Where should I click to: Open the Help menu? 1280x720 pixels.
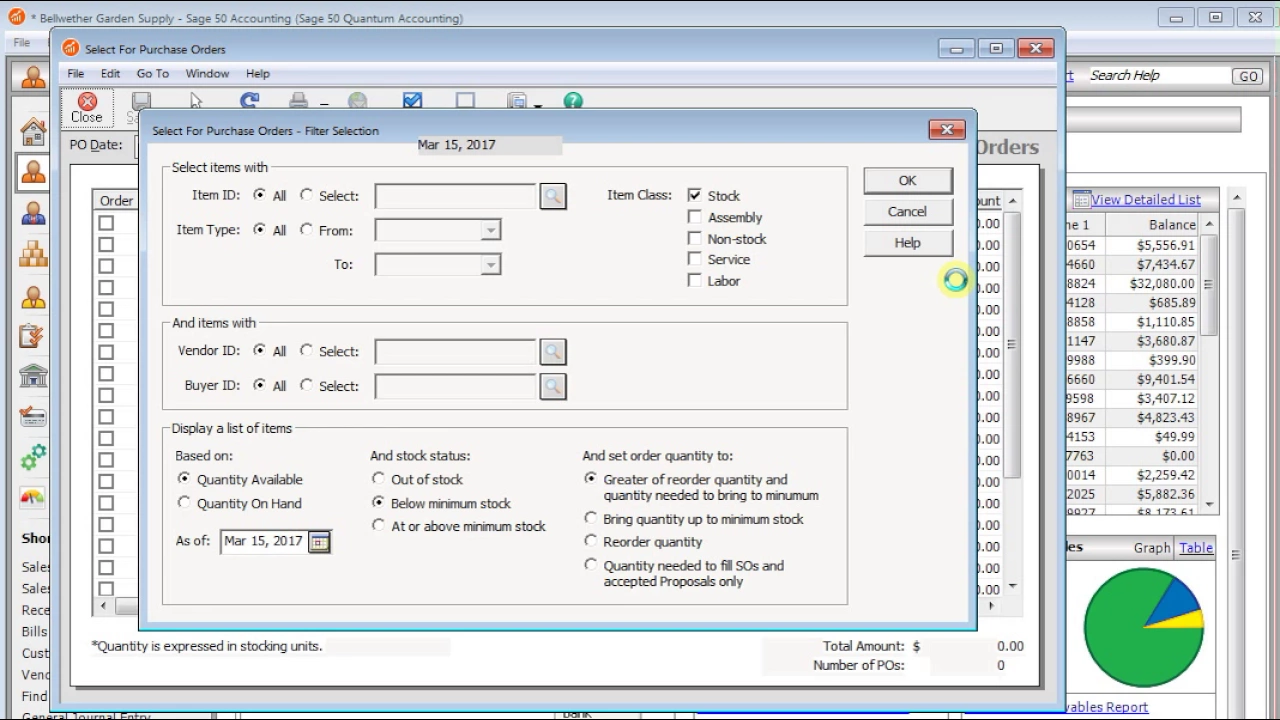pyautogui.click(x=258, y=74)
